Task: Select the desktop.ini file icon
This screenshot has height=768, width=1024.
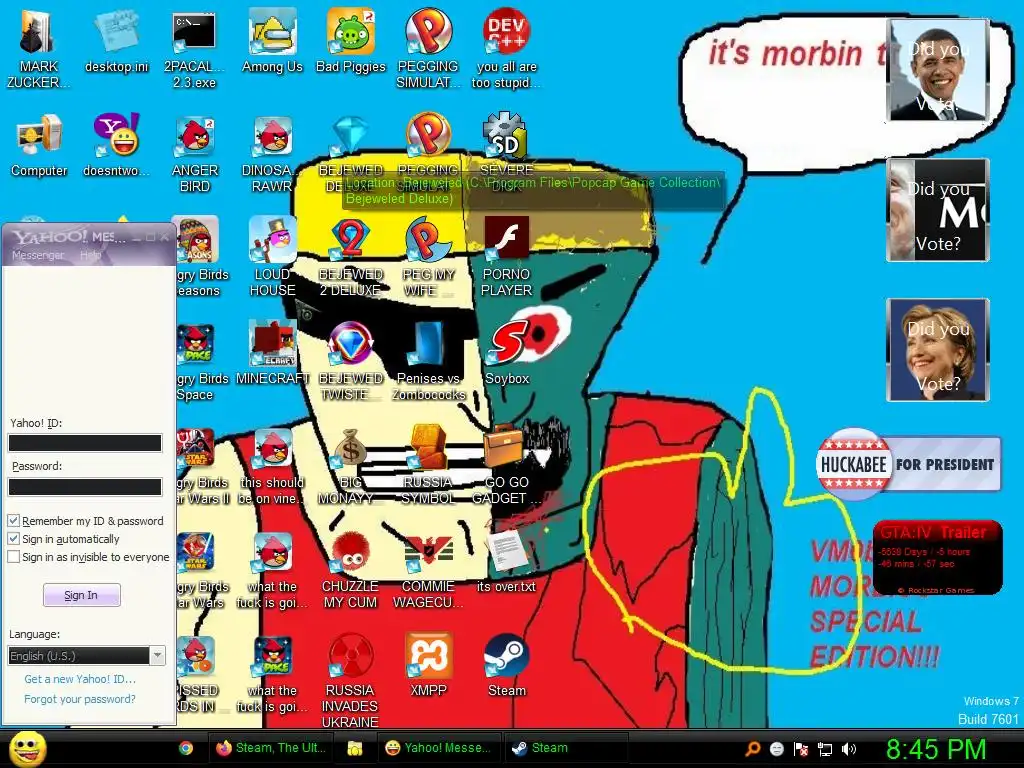Action: tap(116, 40)
